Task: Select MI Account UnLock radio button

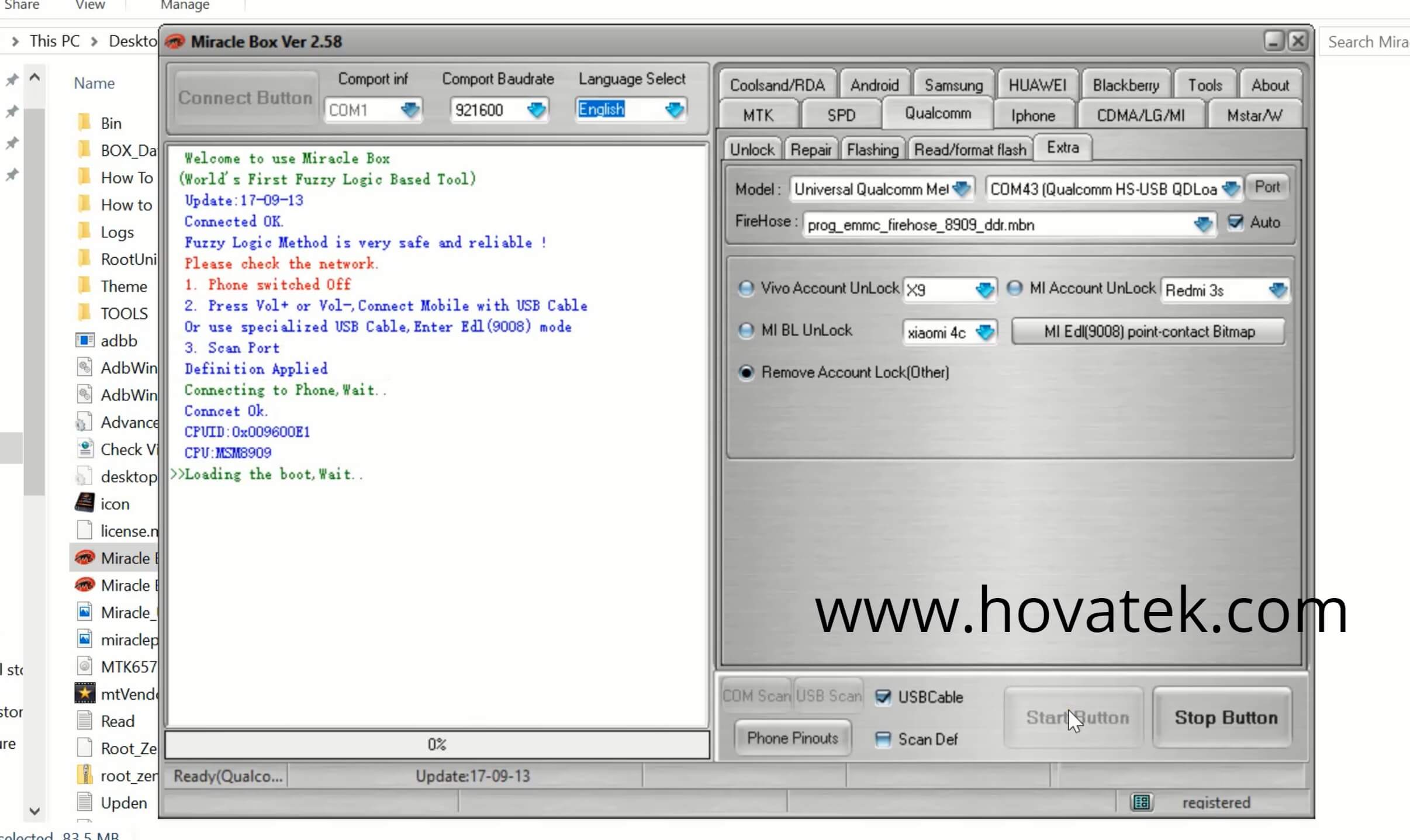Action: 1015,288
